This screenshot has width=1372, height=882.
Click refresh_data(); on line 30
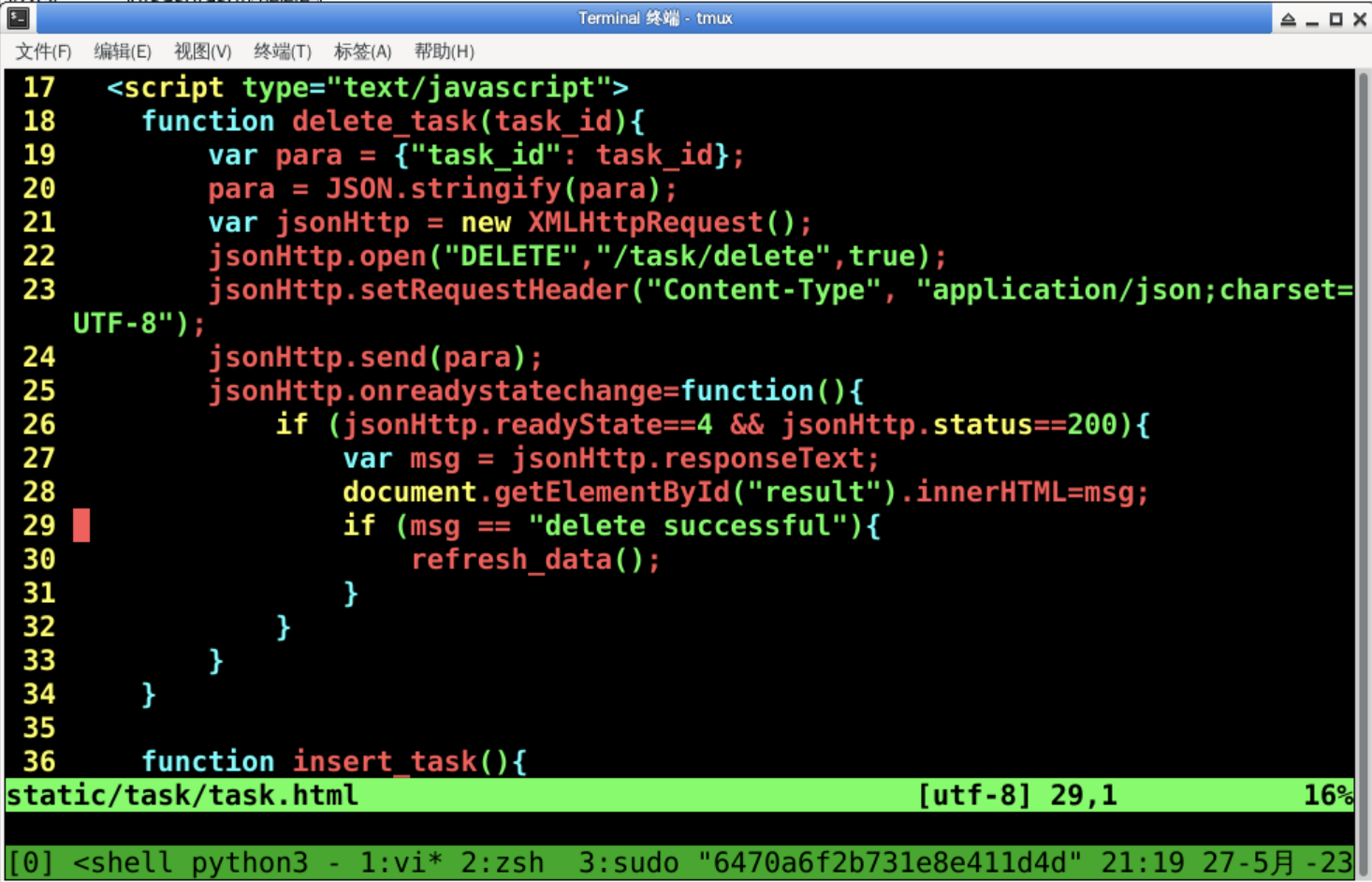tap(536, 559)
